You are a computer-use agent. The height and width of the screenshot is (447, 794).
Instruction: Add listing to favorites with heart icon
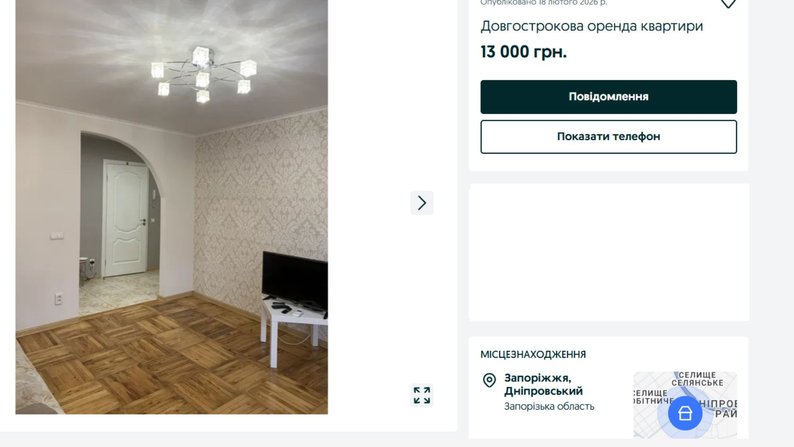click(x=728, y=4)
